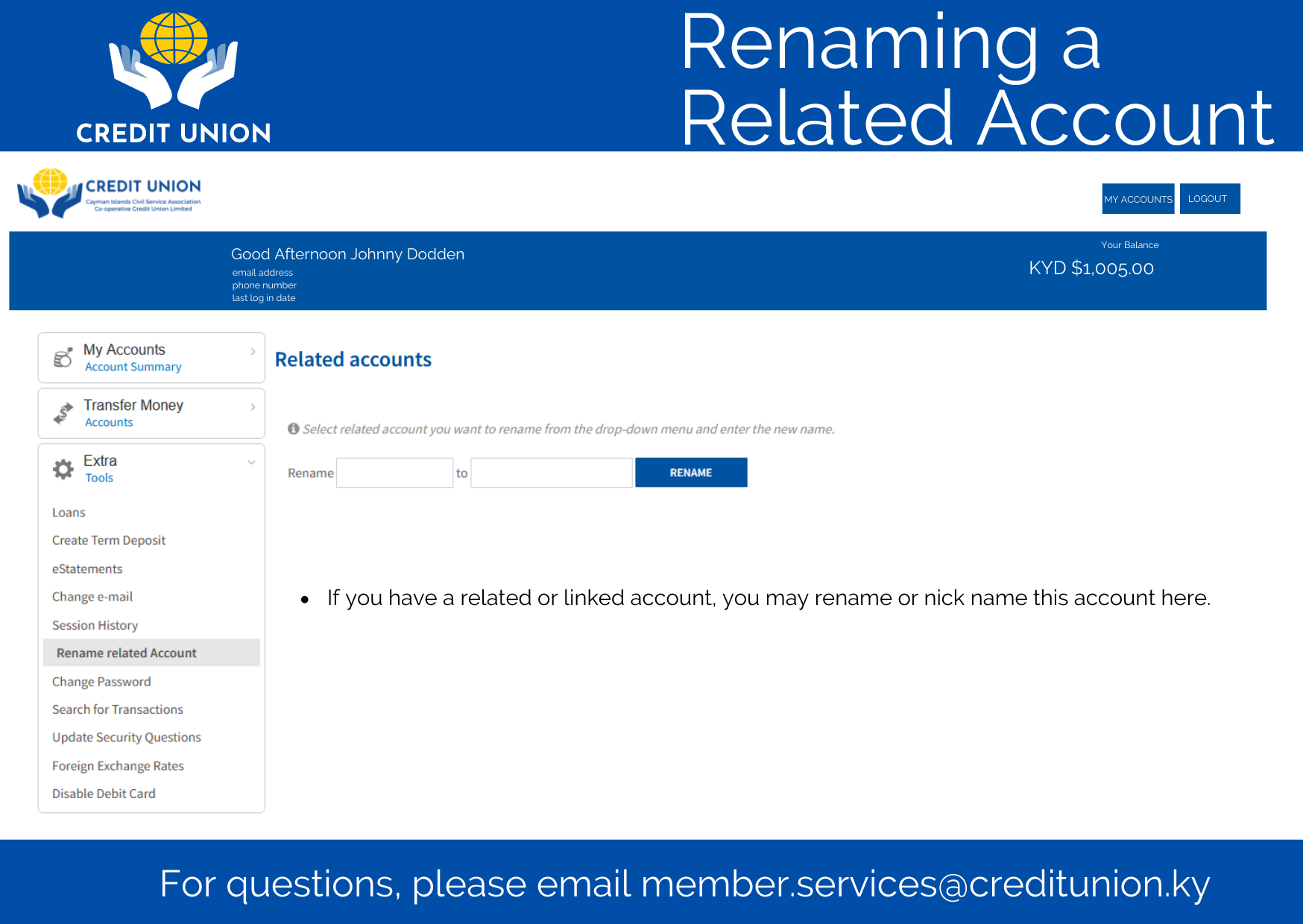Click the new account name field
The width and height of the screenshot is (1303, 924).
552,472
